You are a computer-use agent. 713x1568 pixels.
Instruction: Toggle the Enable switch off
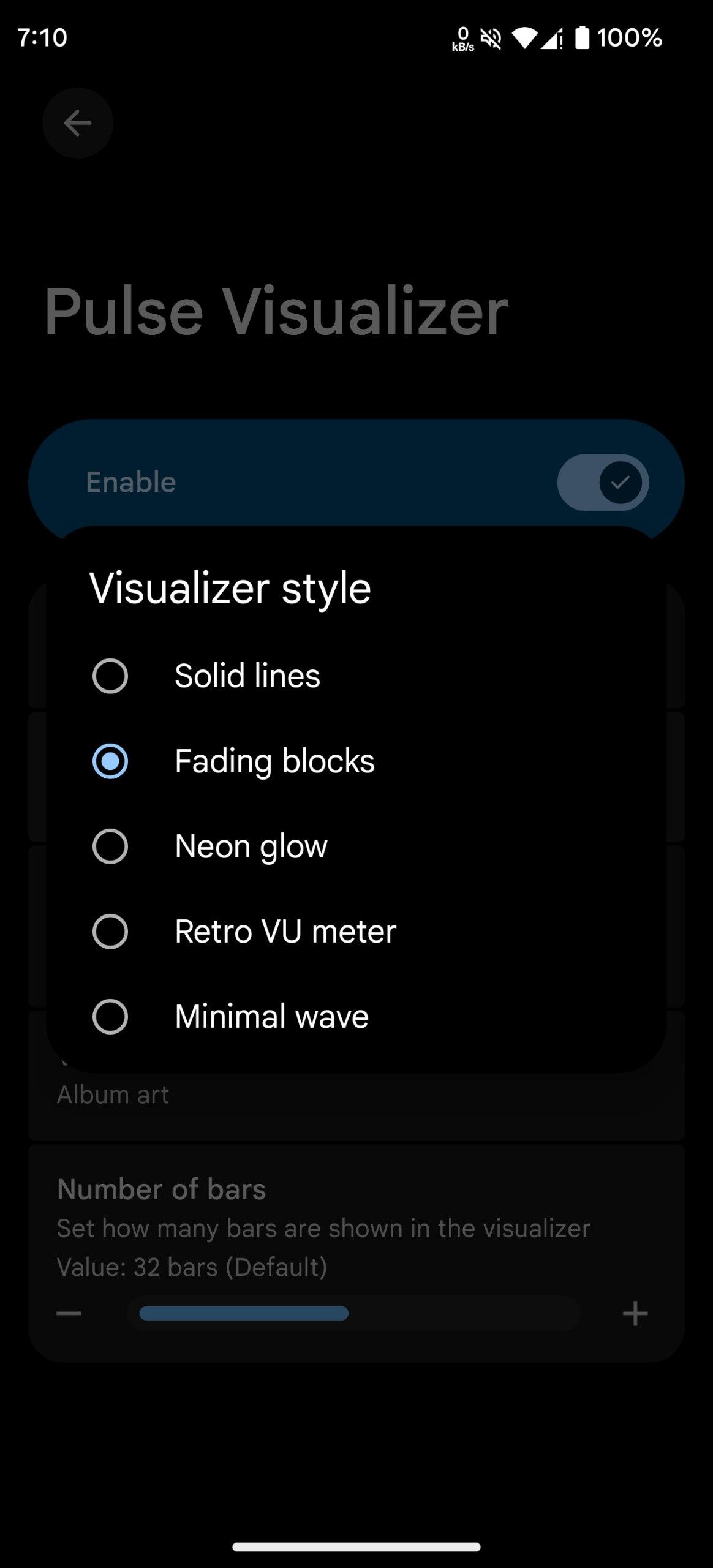(x=603, y=483)
